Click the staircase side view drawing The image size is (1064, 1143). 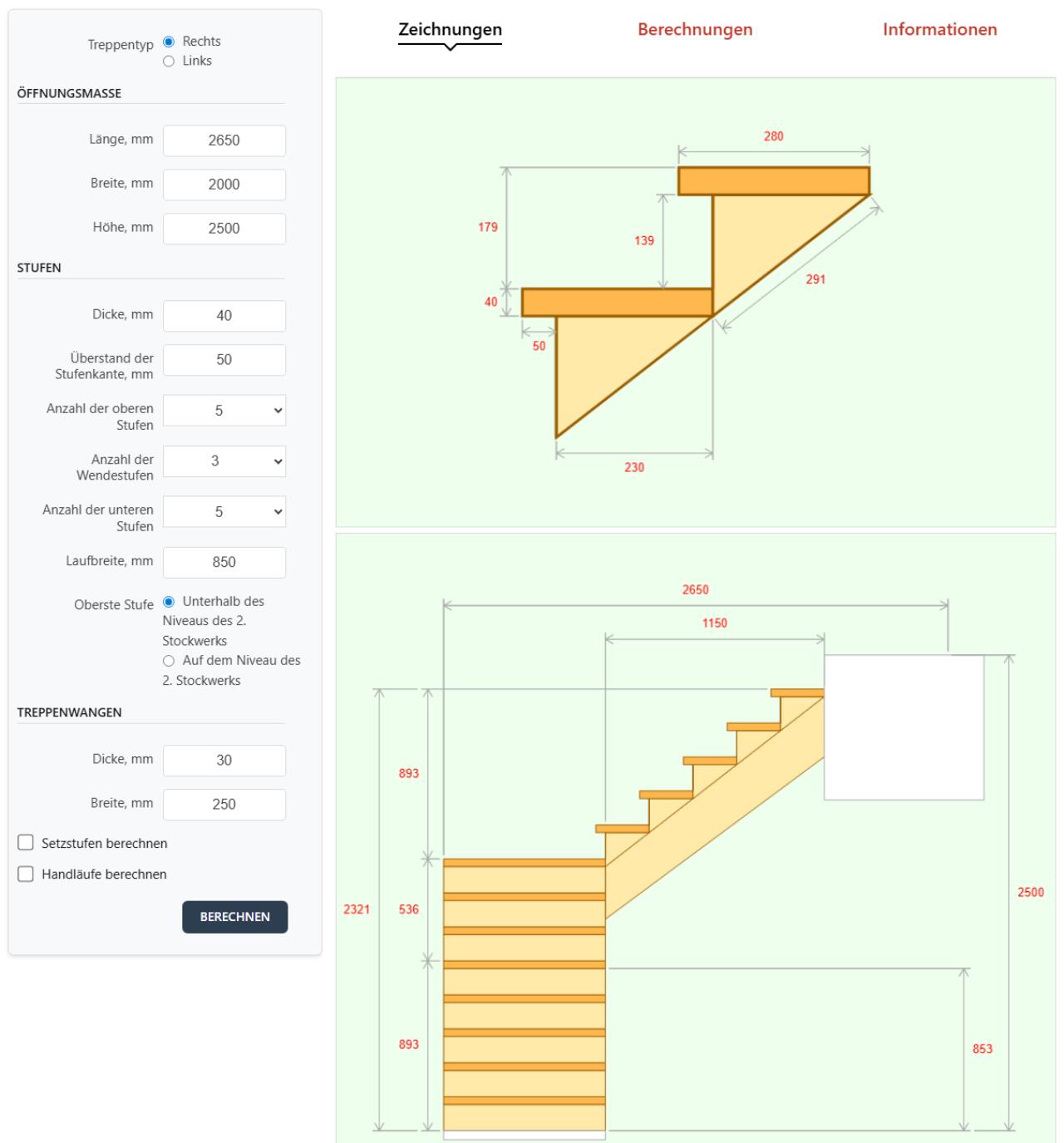click(695, 838)
